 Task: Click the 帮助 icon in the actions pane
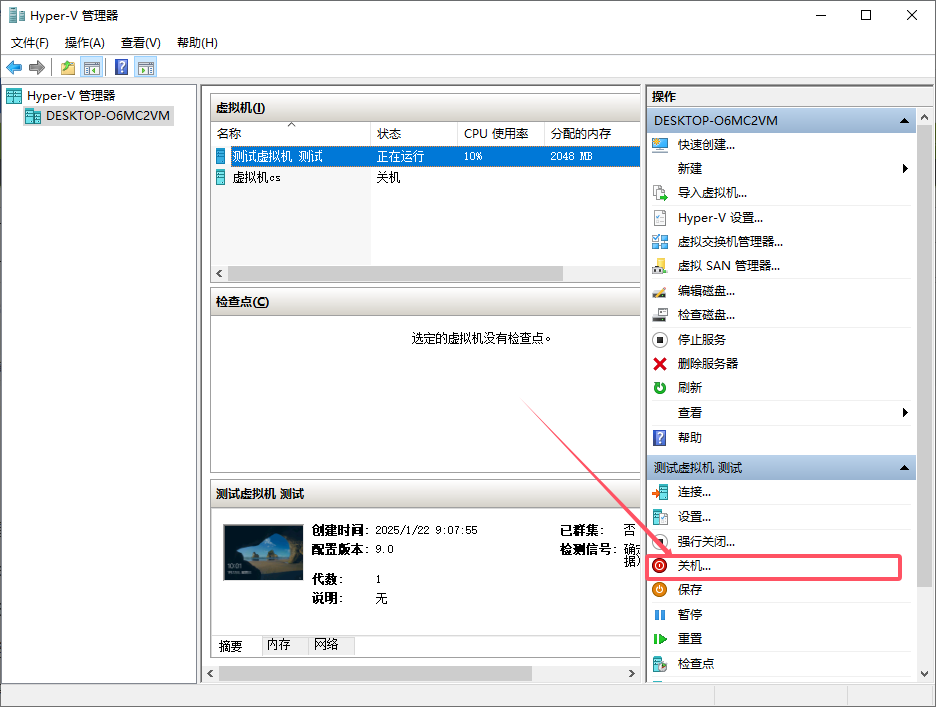click(660, 438)
